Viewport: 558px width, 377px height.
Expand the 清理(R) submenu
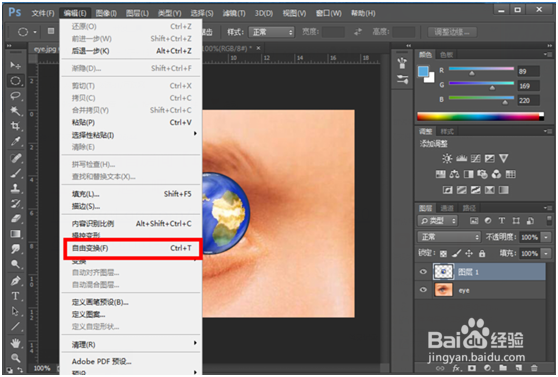coord(131,344)
